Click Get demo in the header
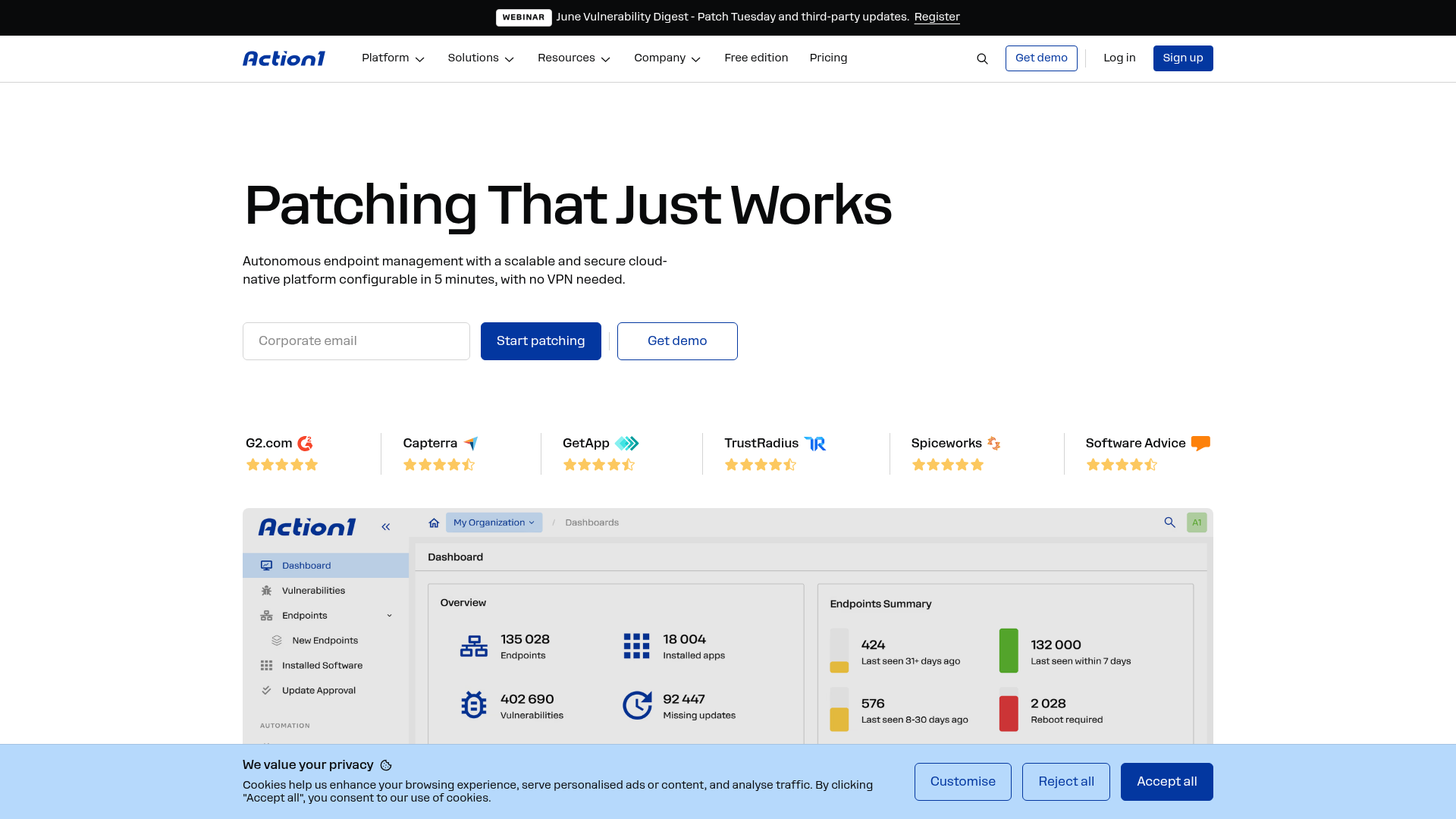The image size is (1456, 819). point(1041,58)
